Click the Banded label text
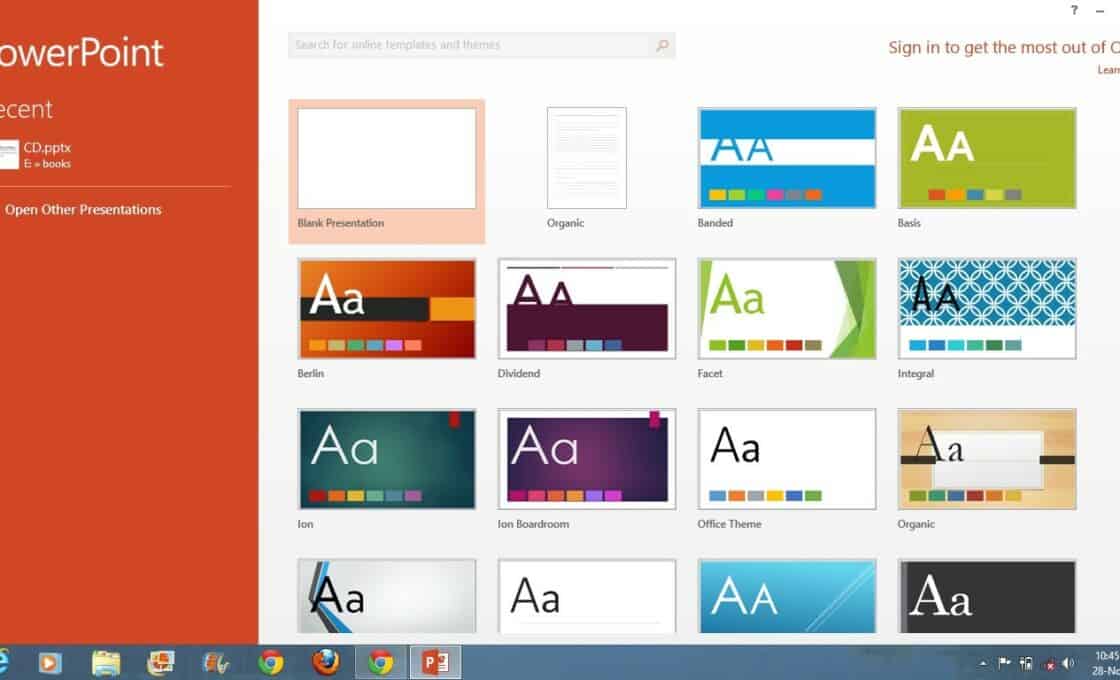Screen dimensions: 1120x680 (x=715, y=223)
